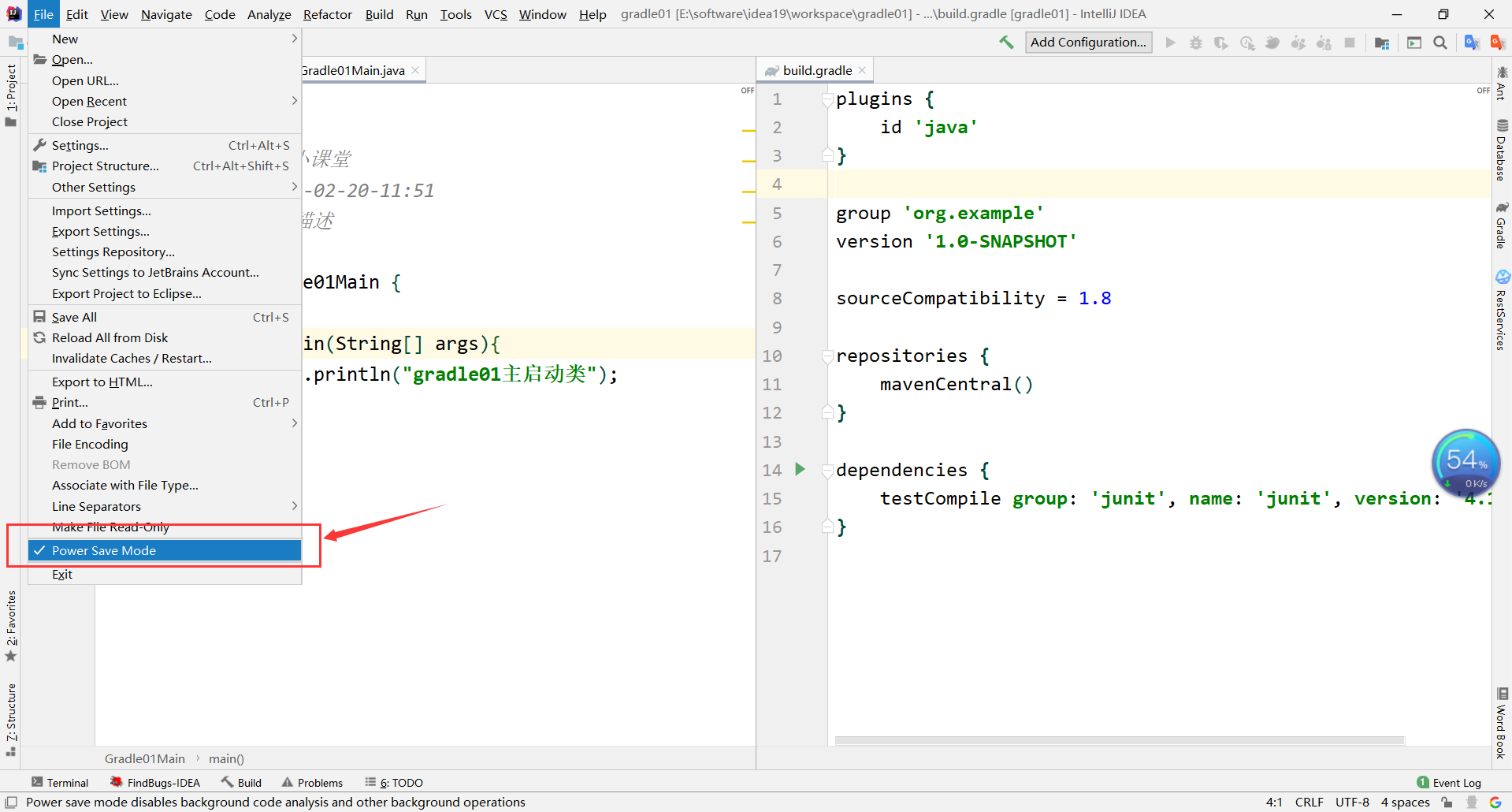The height and width of the screenshot is (812, 1512).
Task: Open the Build tool window
Action: pos(241,782)
